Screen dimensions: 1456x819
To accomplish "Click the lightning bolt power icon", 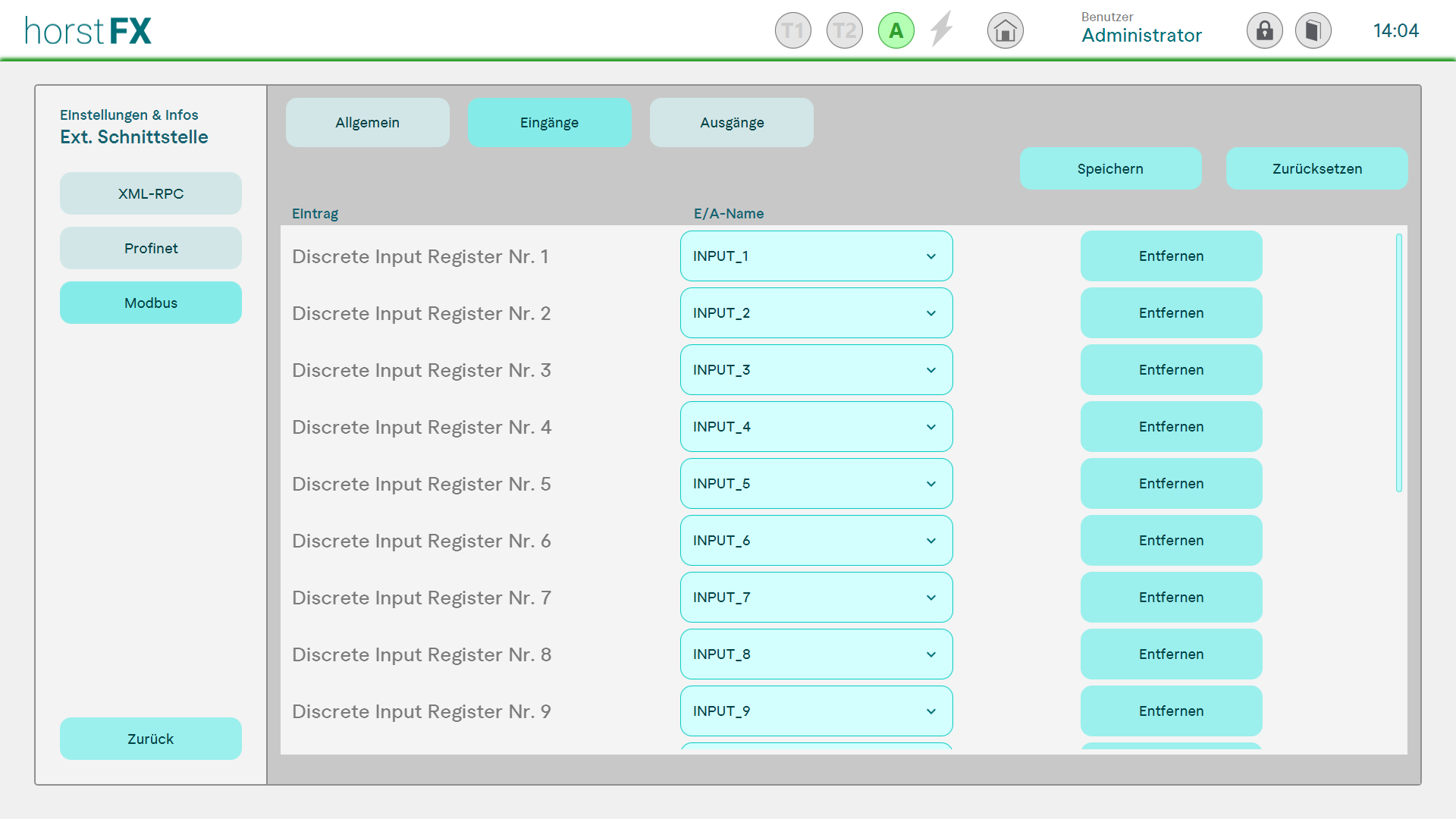I will point(942,30).
